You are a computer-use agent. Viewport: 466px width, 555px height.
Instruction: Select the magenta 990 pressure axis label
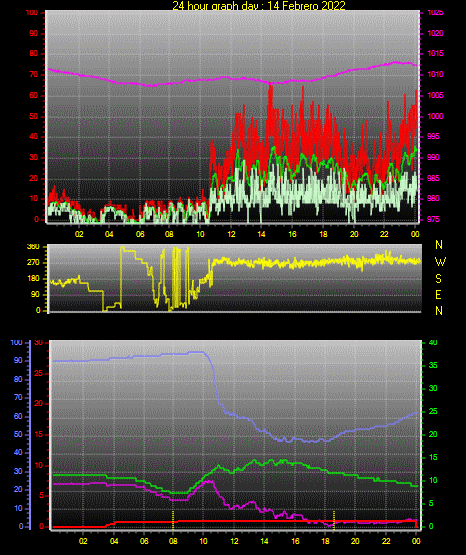click(x=433, y=157)
